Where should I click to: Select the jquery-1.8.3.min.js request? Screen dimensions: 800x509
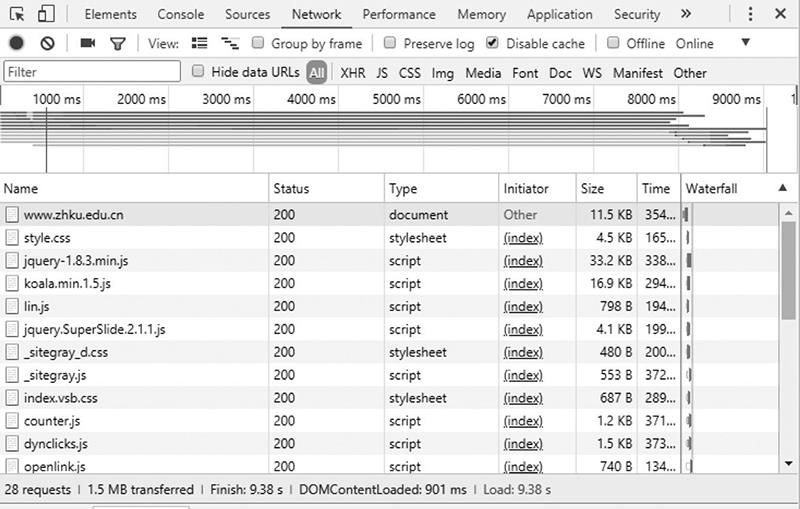pyautogui.click(x=77, y=261)
